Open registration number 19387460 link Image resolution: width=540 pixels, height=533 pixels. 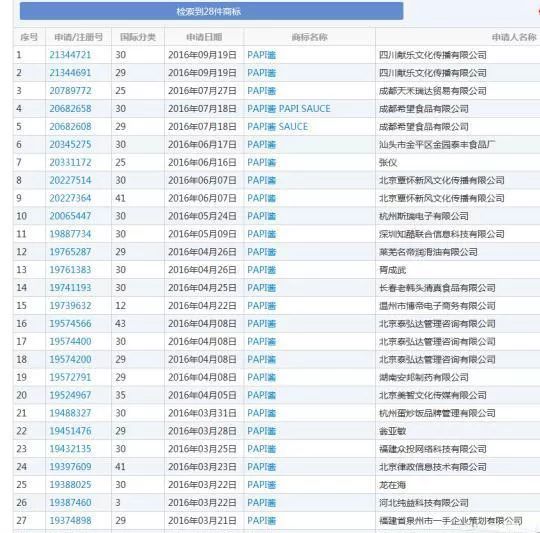(x=70, y=503)
